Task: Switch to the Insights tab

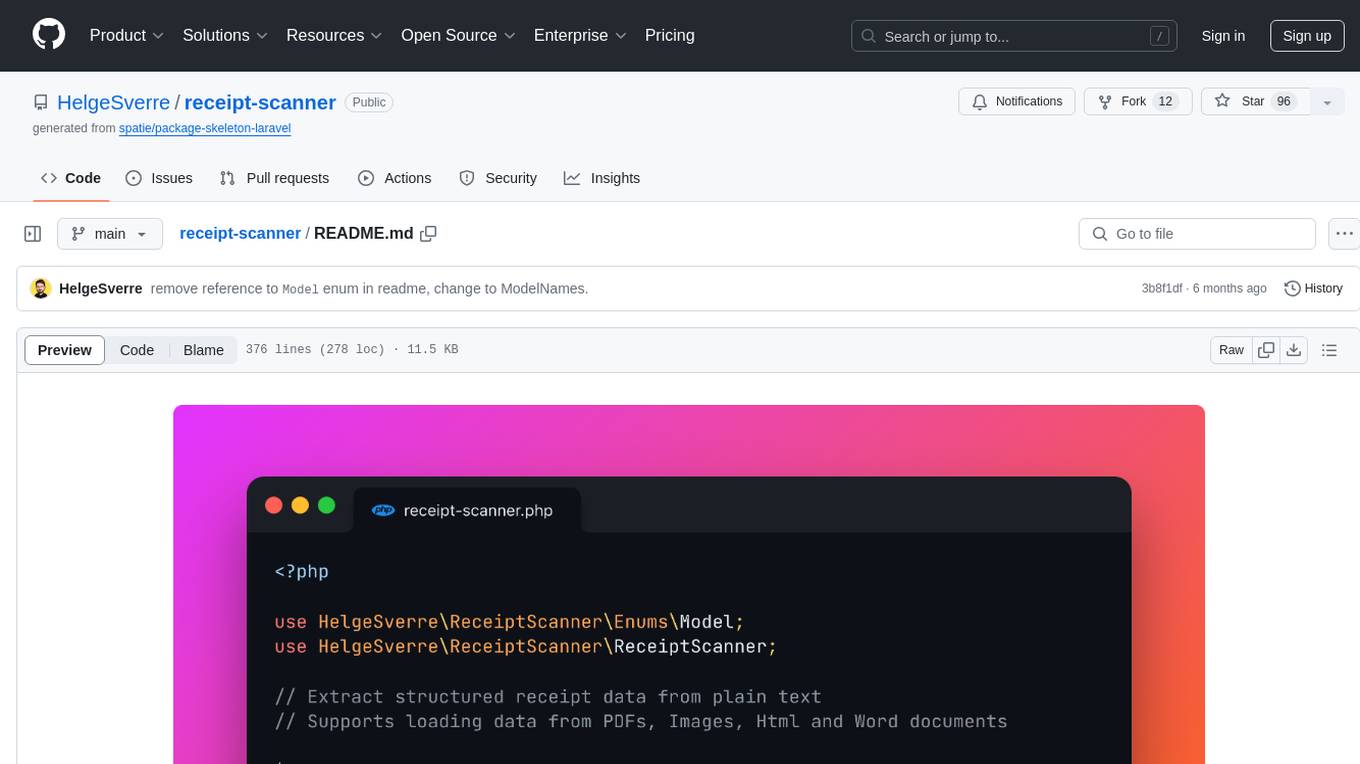Action: pos(602,178)
